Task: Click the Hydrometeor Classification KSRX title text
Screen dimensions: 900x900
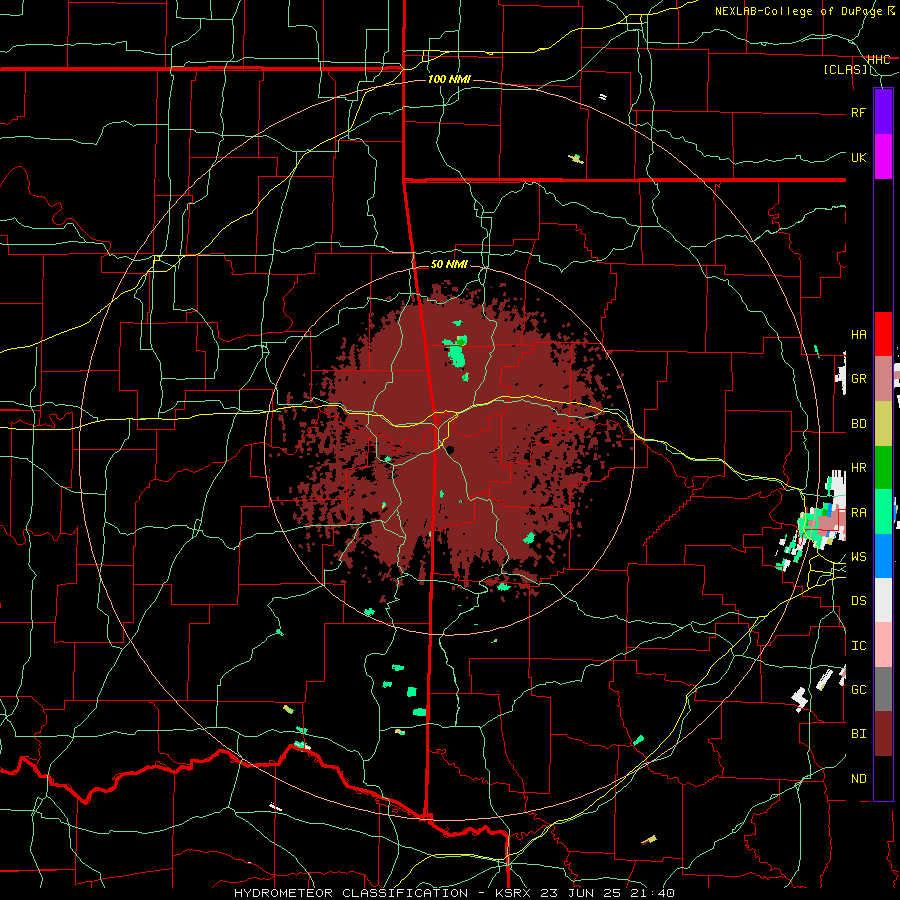Action: (x=454, y=893)
